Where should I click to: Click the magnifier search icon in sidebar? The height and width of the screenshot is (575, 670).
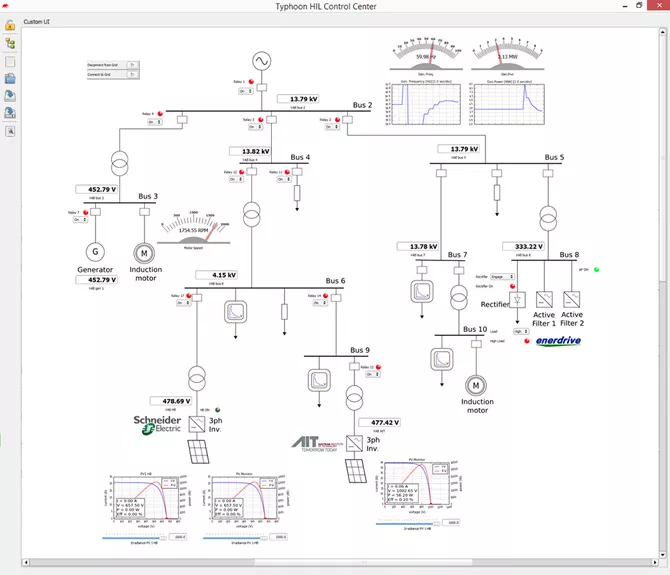click(x=10, y=132)
